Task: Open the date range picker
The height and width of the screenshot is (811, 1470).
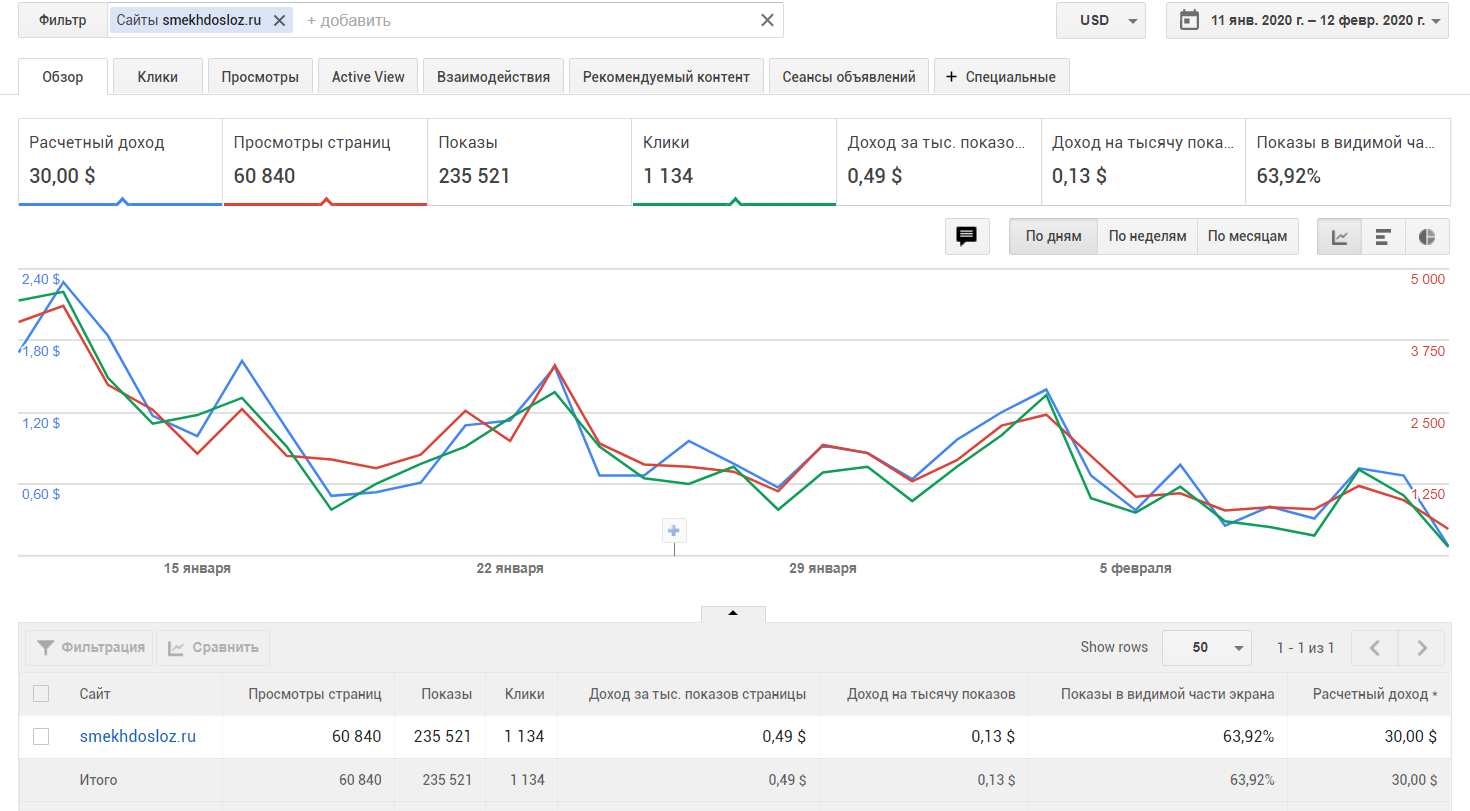Action: coord(1307,20)
